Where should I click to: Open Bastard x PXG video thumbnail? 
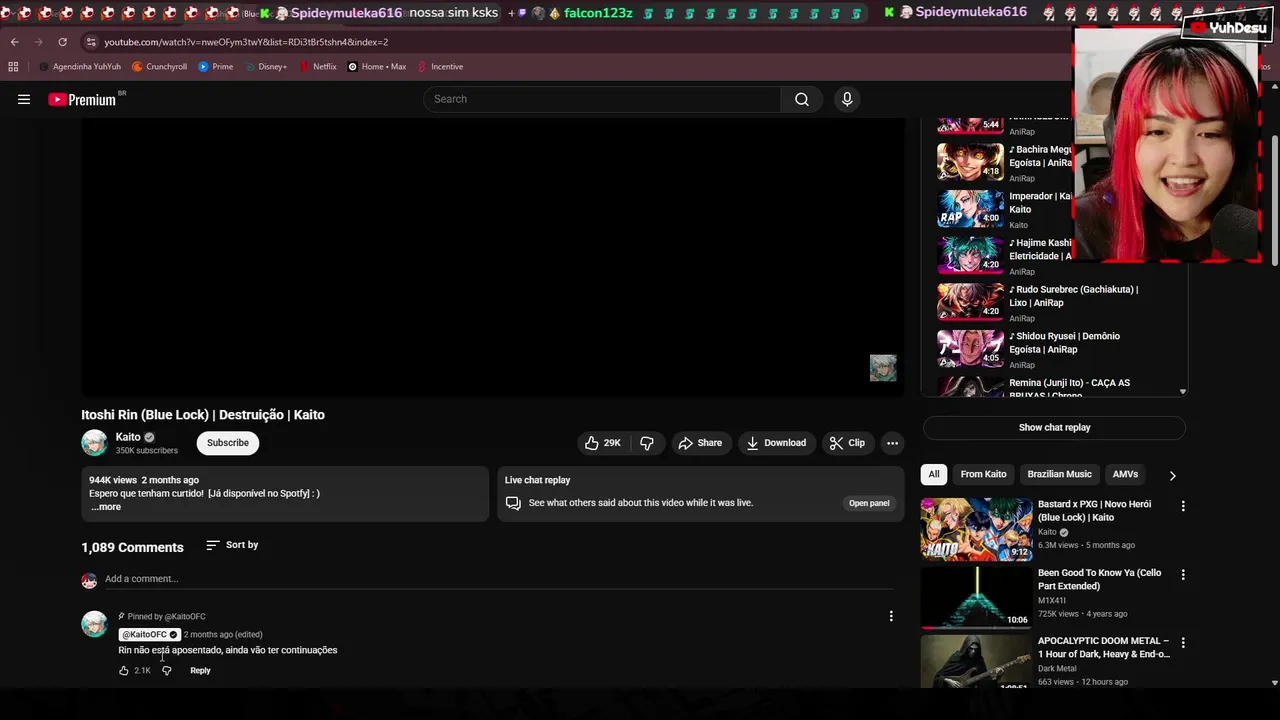976,529
